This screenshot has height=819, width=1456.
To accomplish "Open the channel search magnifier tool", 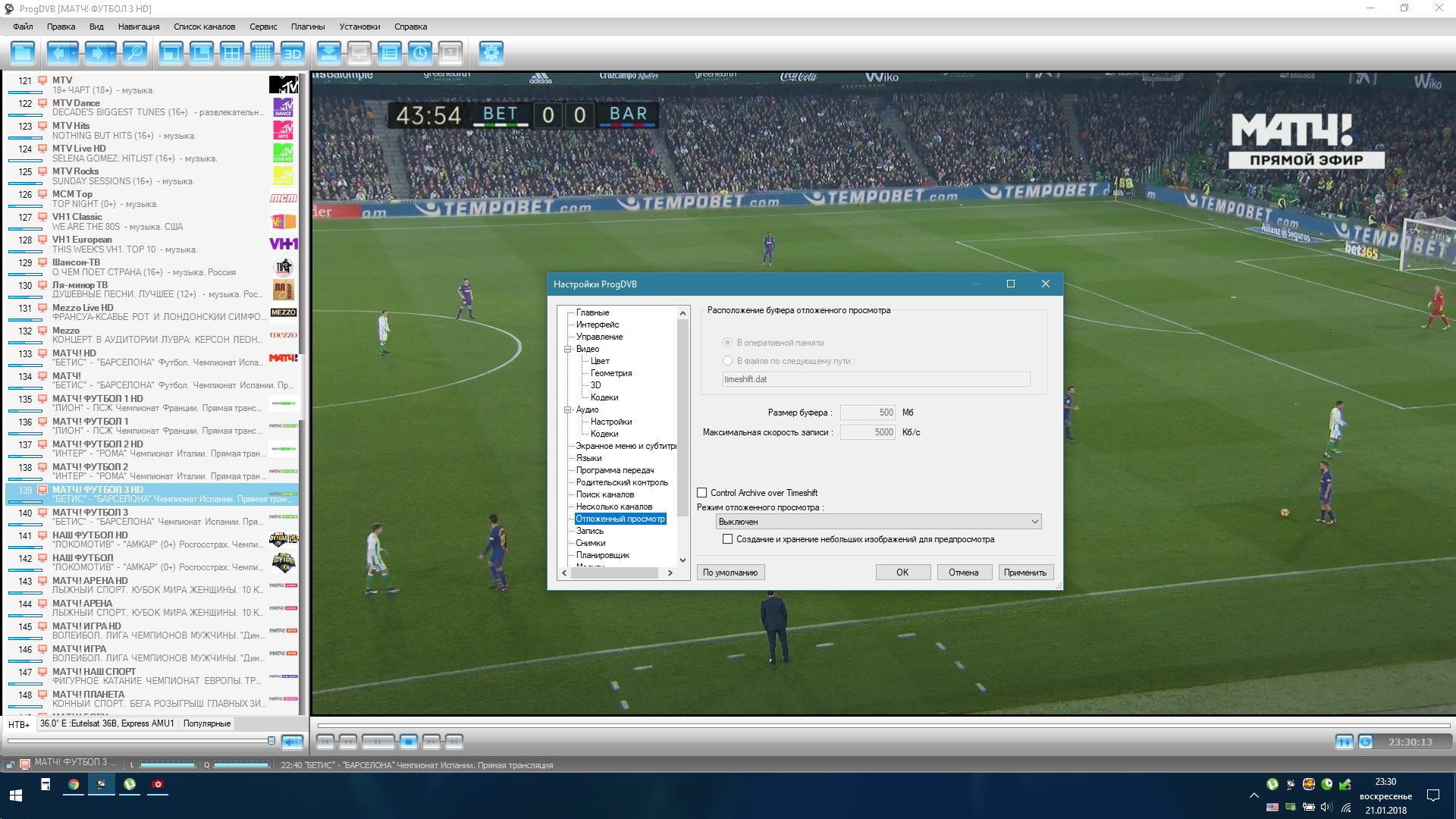I will pyautogui.click(x=134, y=53).
